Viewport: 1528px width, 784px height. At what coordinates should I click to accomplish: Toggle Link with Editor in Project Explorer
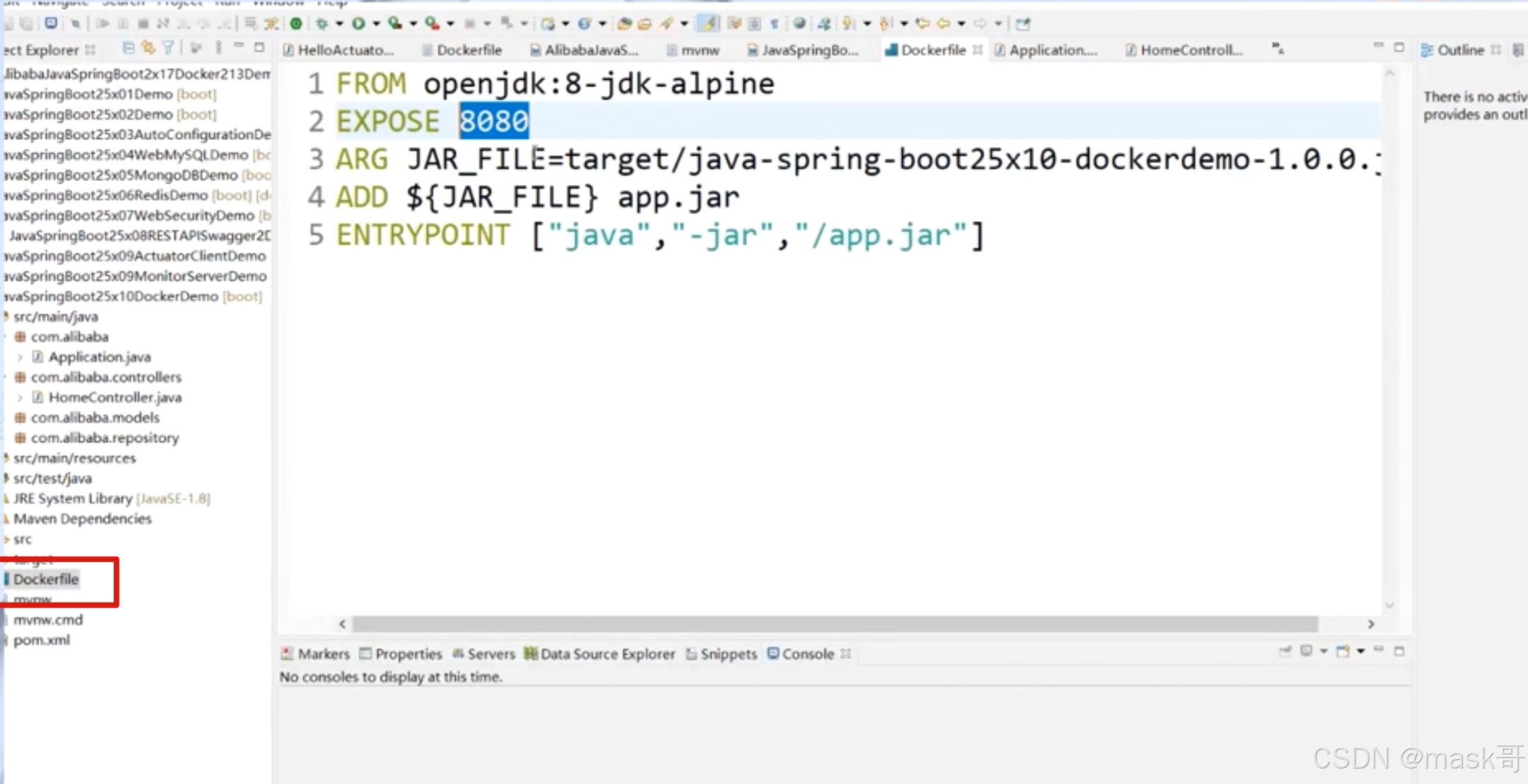(x=148, y=49)
